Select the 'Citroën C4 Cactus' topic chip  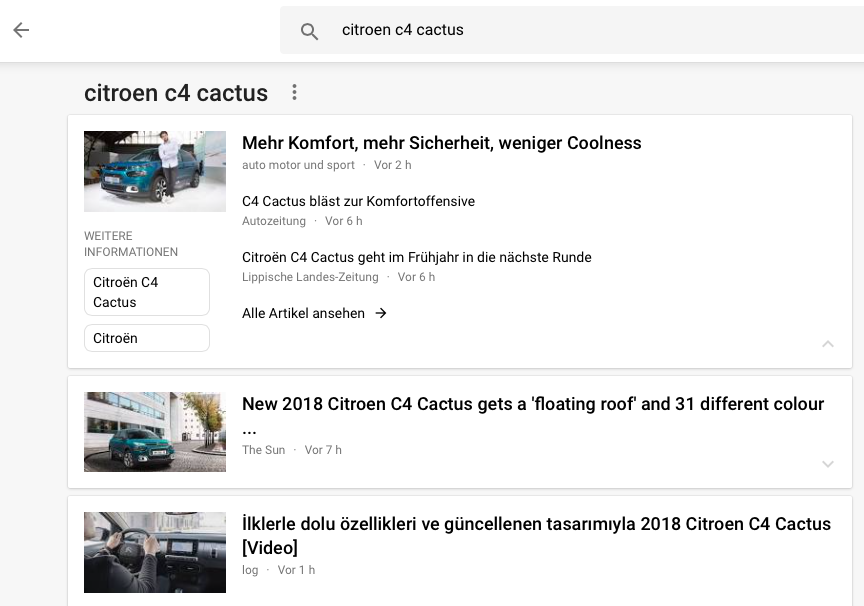point(147,292)
